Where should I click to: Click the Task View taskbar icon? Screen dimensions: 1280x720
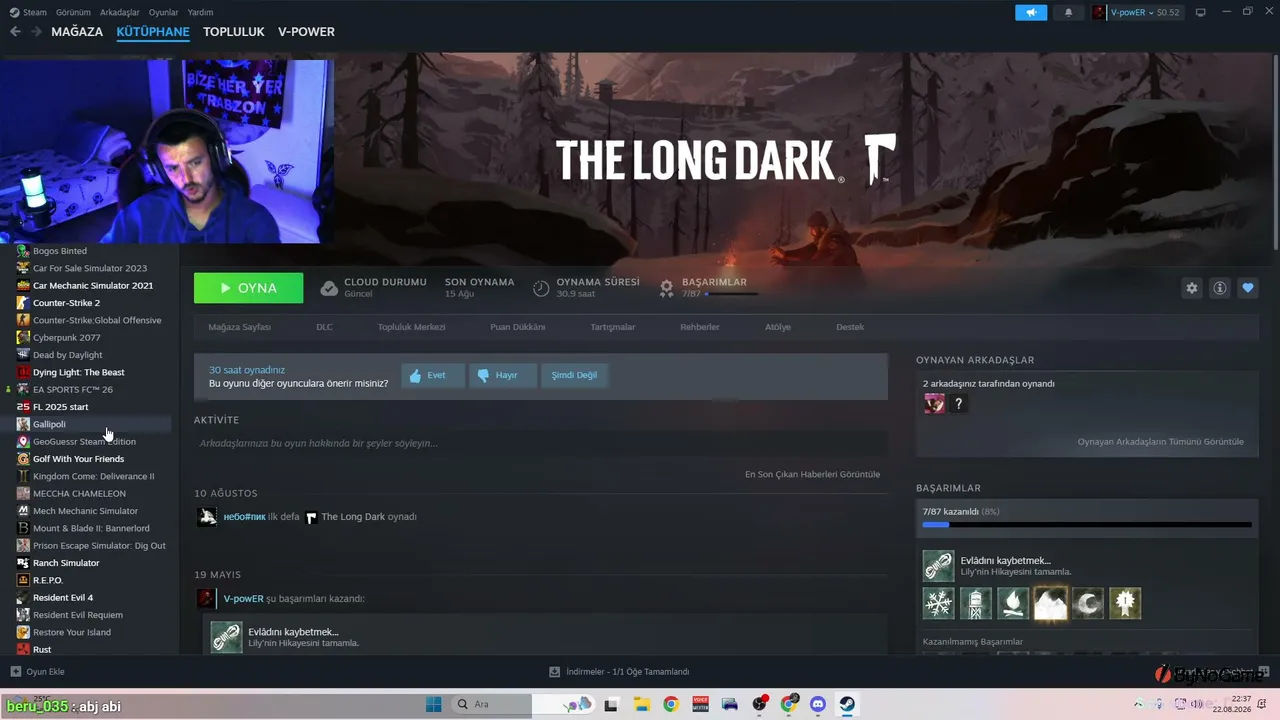pyautogui.click(x=611, y=704)
